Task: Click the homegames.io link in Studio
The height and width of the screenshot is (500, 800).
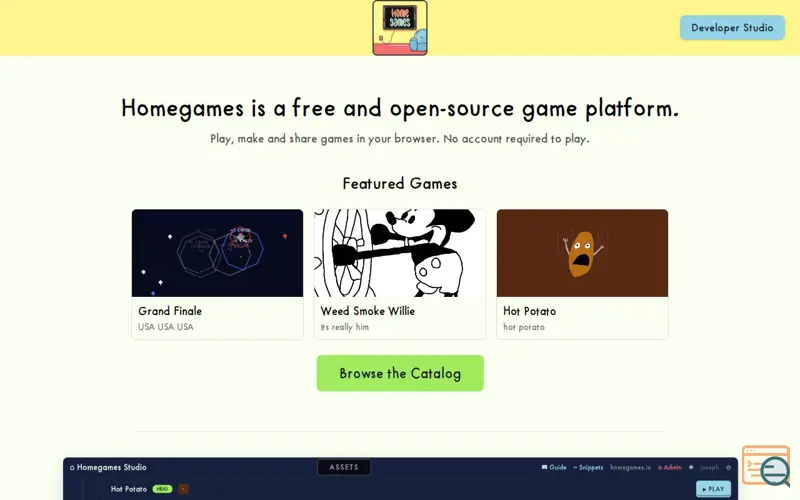Action: (631, 467)
